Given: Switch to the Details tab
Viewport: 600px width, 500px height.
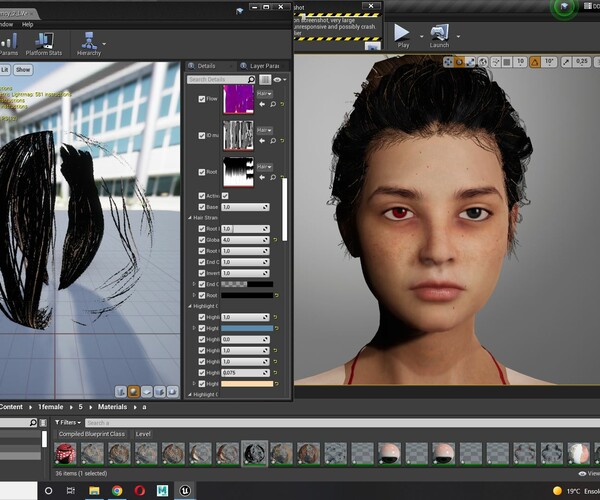Looking at the screenshot, I should click(x=207, y=66).
